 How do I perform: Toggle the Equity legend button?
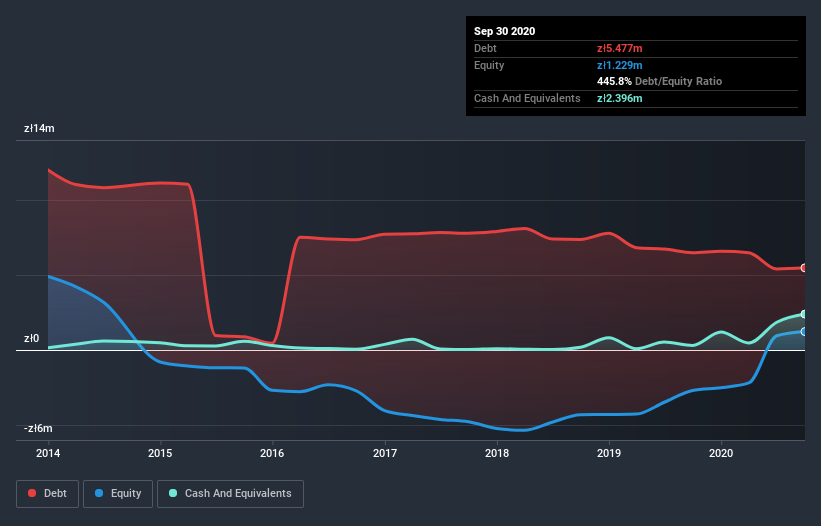pyautogui.click(x=118, y=494)
